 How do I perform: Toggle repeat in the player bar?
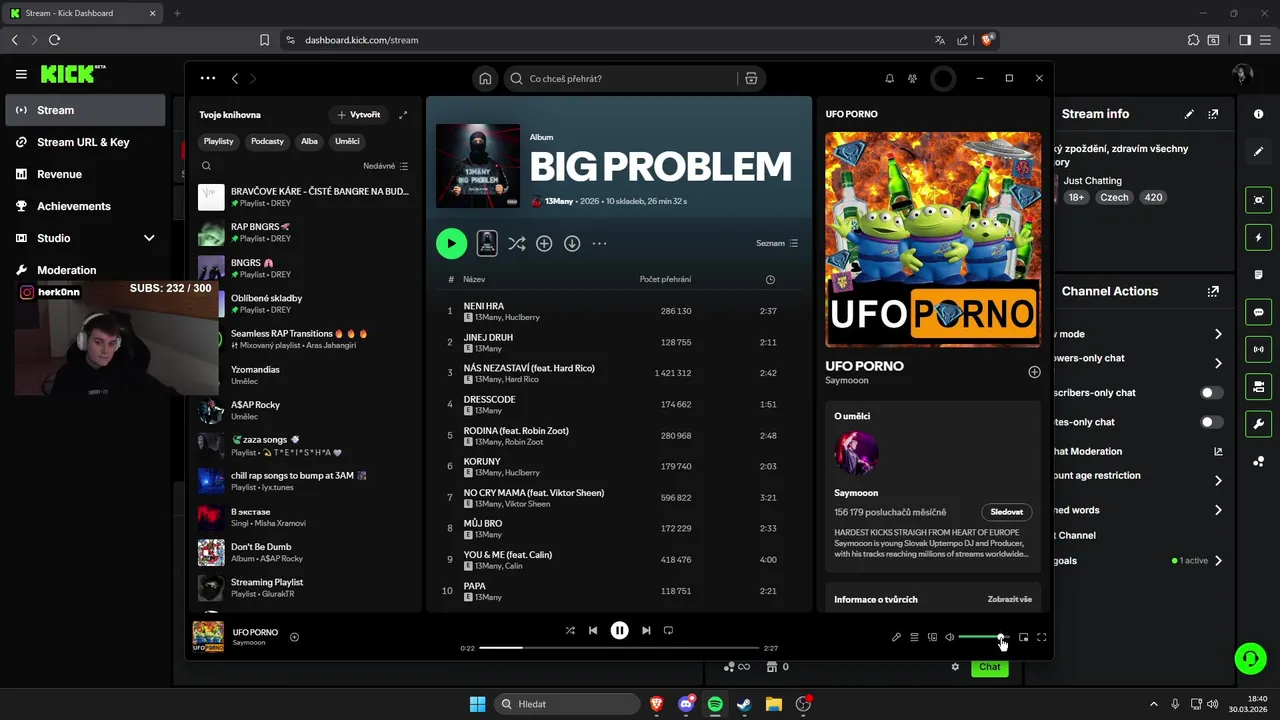[x=669, y=630]
